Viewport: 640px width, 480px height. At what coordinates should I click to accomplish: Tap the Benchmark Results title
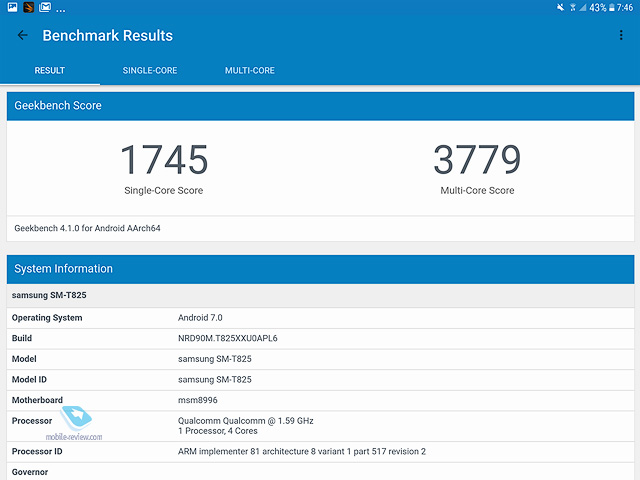108,36
